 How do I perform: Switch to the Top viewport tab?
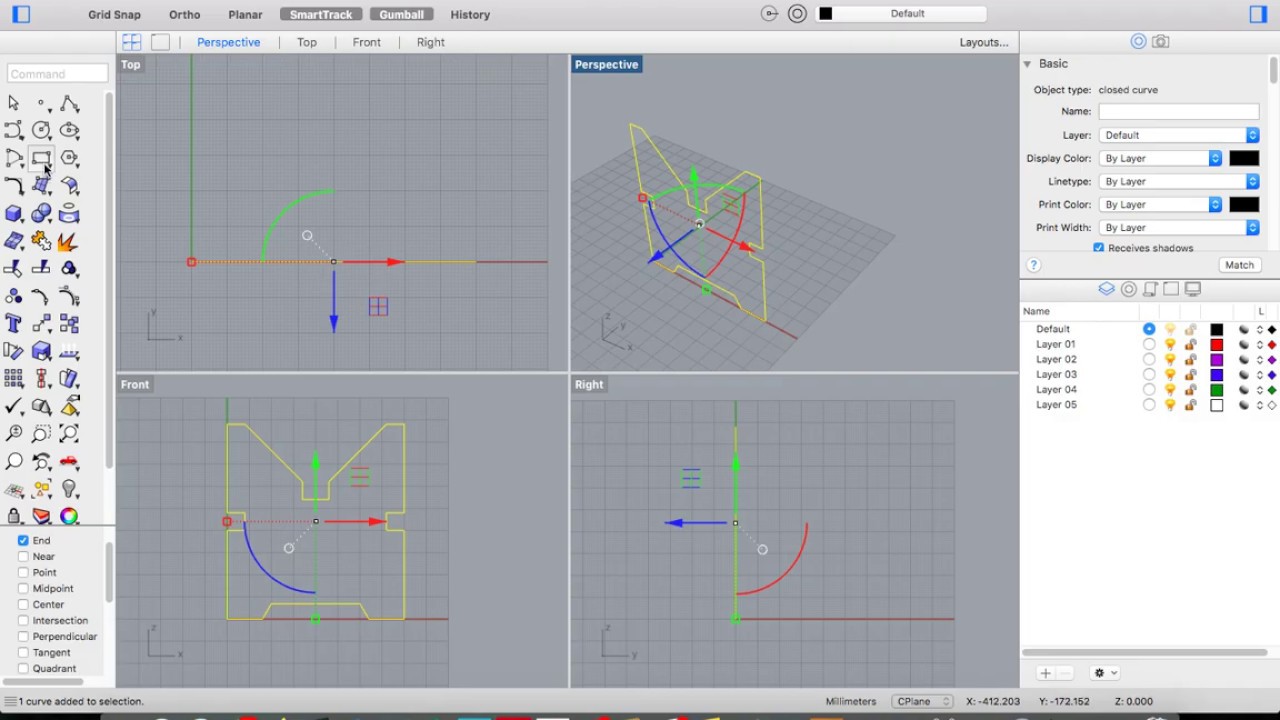[x=307, y=42]
